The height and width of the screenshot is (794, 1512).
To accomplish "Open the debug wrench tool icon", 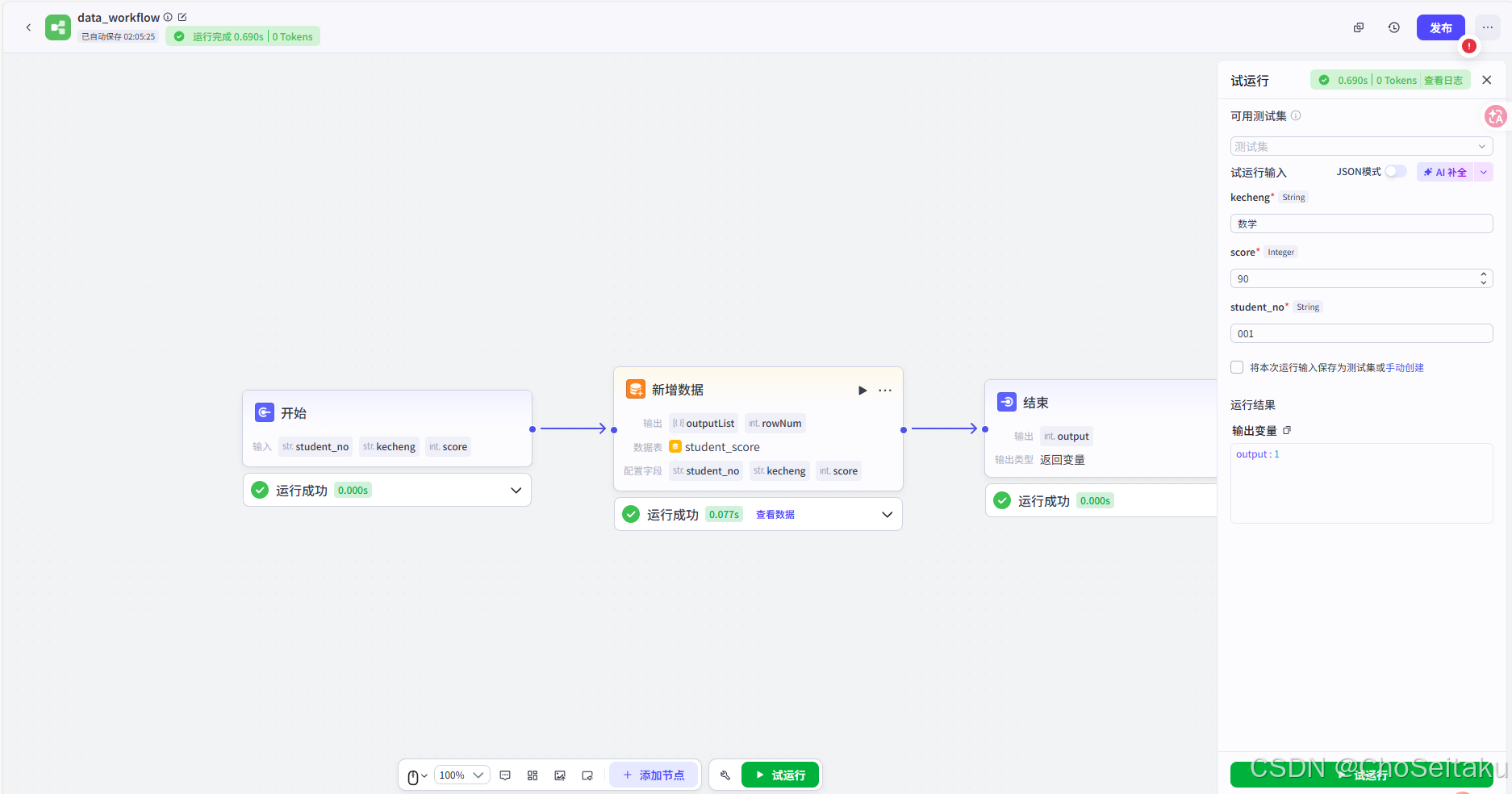I will (725, 775).
